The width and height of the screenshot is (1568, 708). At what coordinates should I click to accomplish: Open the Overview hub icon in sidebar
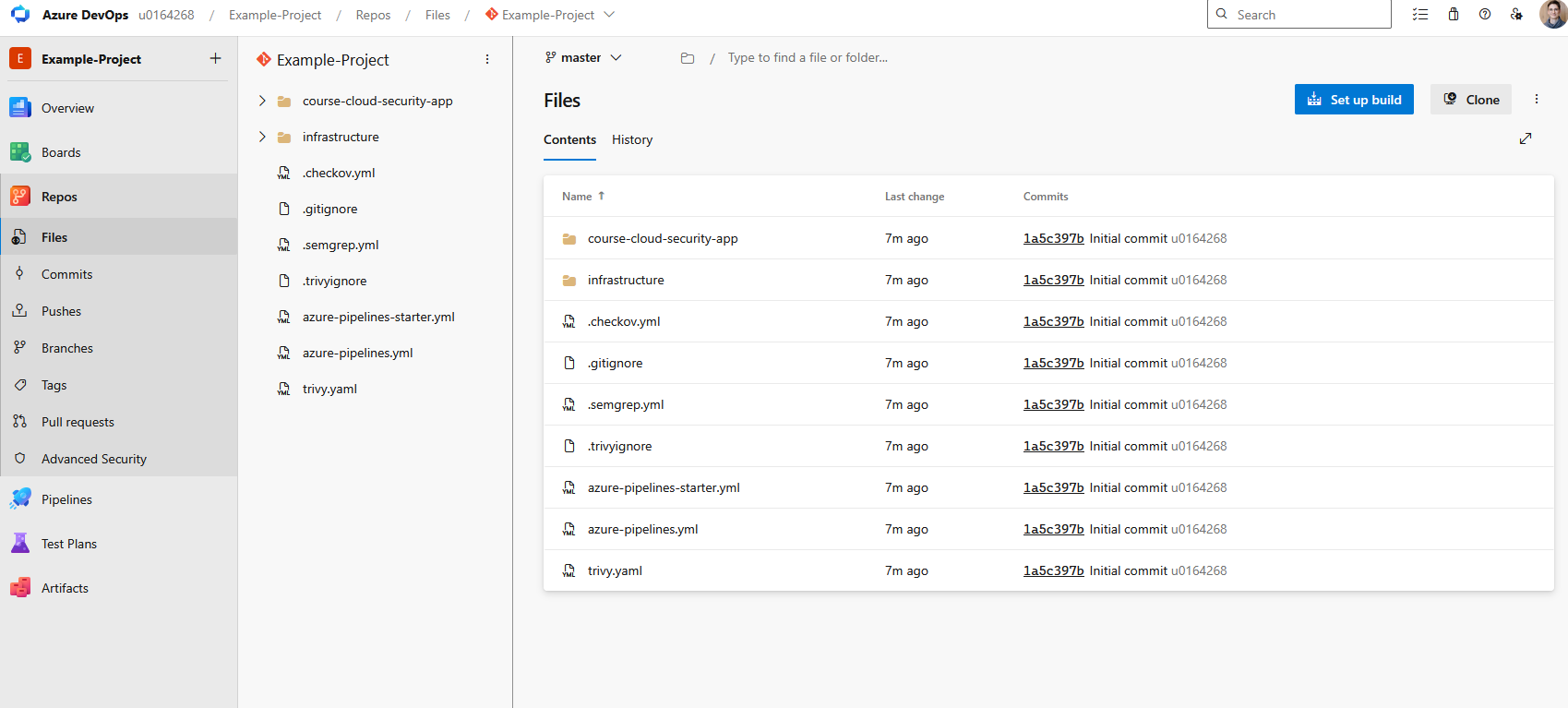[x=20, y=107]
